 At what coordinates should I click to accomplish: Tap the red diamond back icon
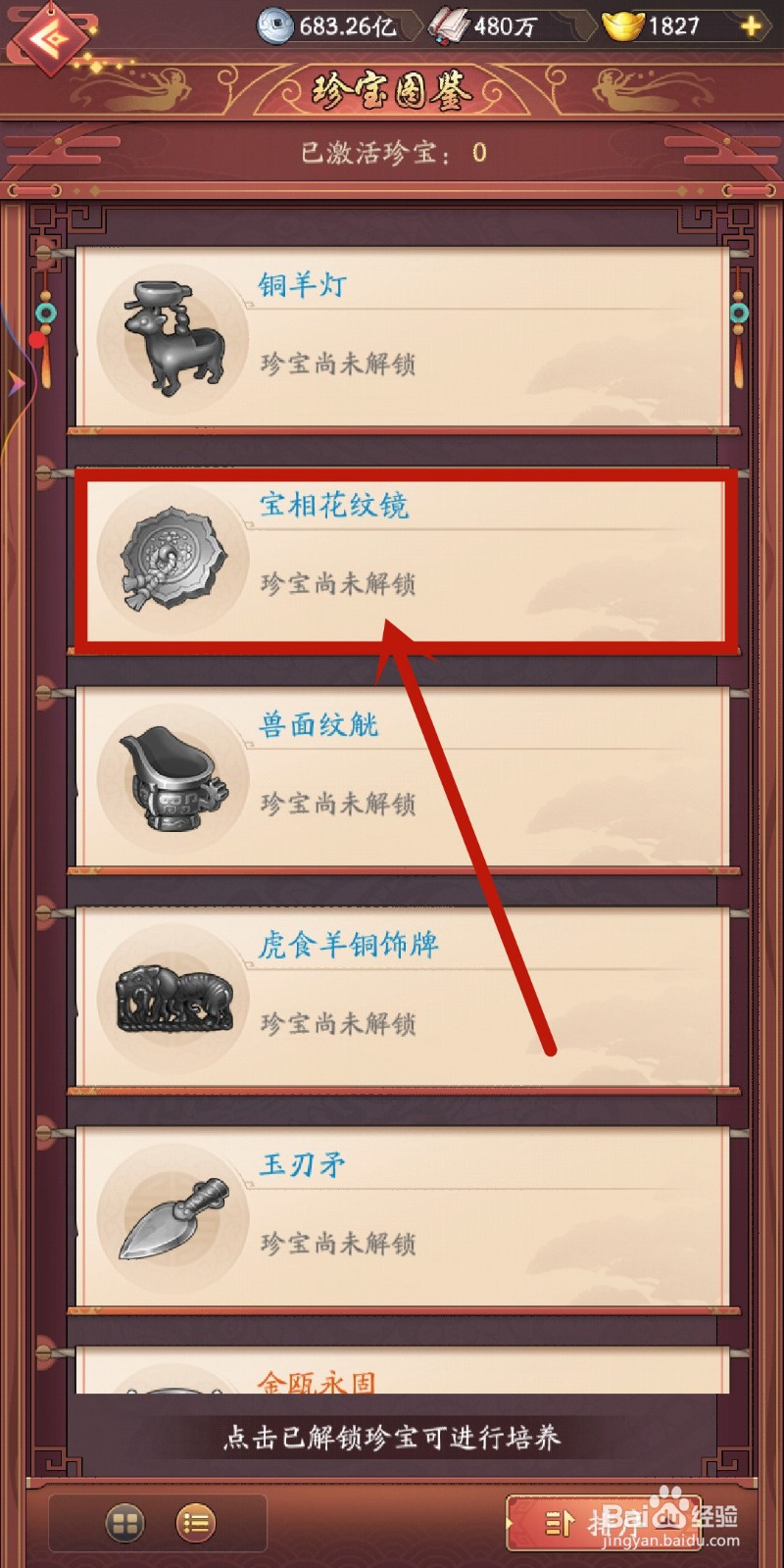(49, 36)
